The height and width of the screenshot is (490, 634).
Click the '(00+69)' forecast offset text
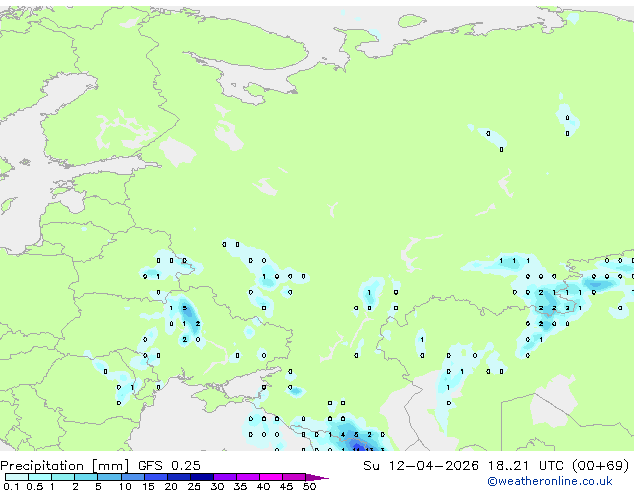click(x=600, y=466)
